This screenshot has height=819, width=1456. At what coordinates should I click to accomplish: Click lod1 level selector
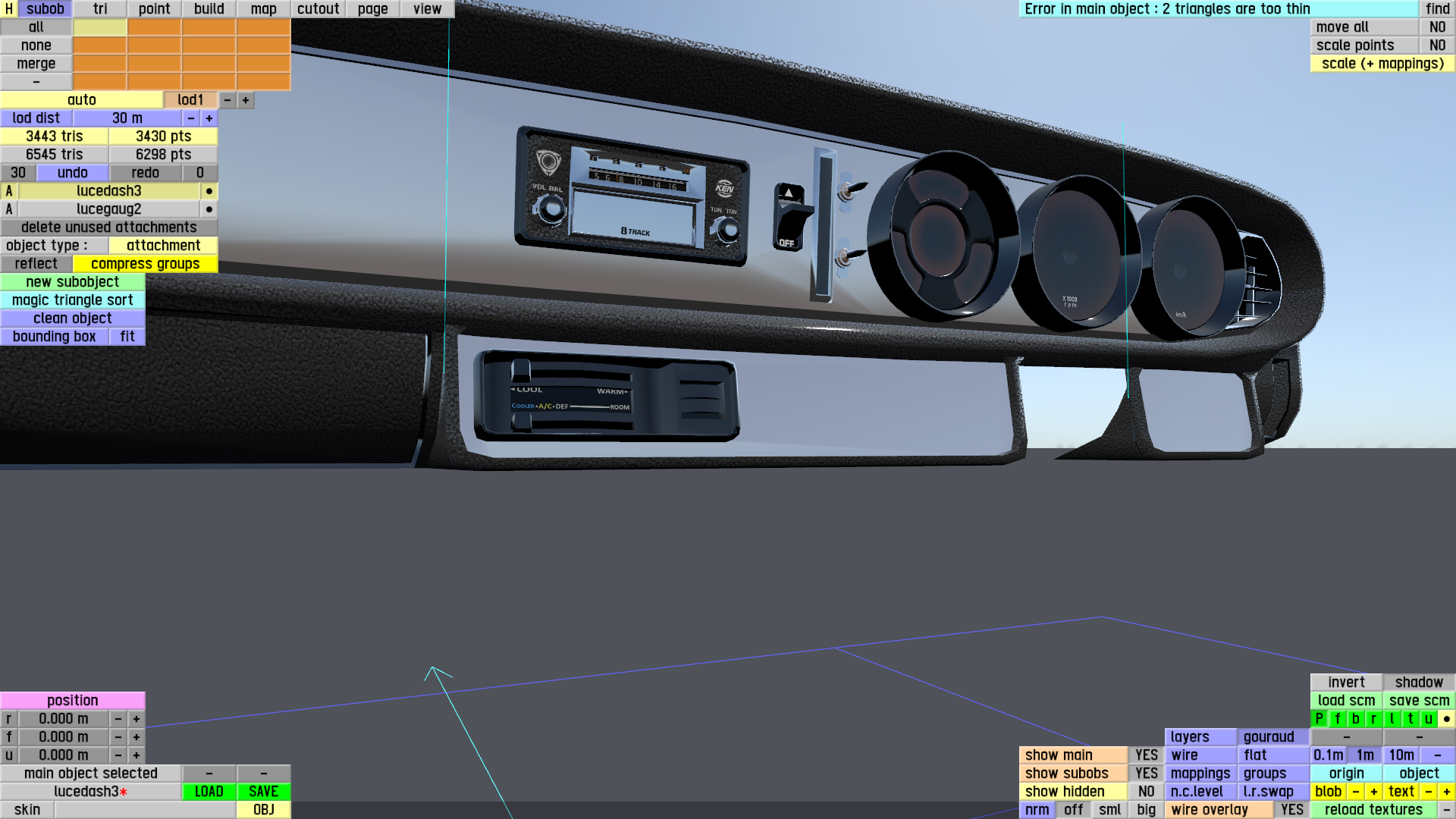(x=190, y=100)
